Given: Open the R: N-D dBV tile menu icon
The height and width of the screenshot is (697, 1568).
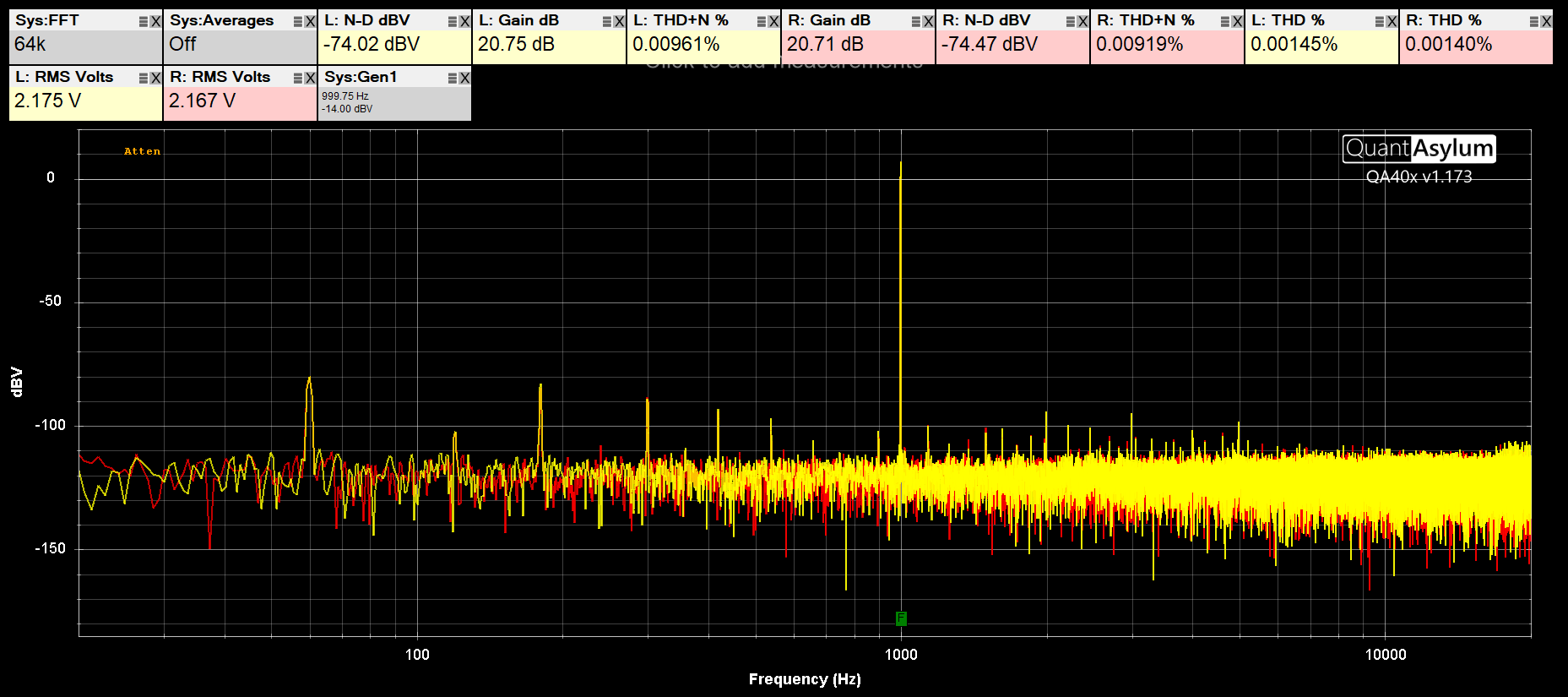Looking at the screenshot, I should click(x=1071, y=21).
